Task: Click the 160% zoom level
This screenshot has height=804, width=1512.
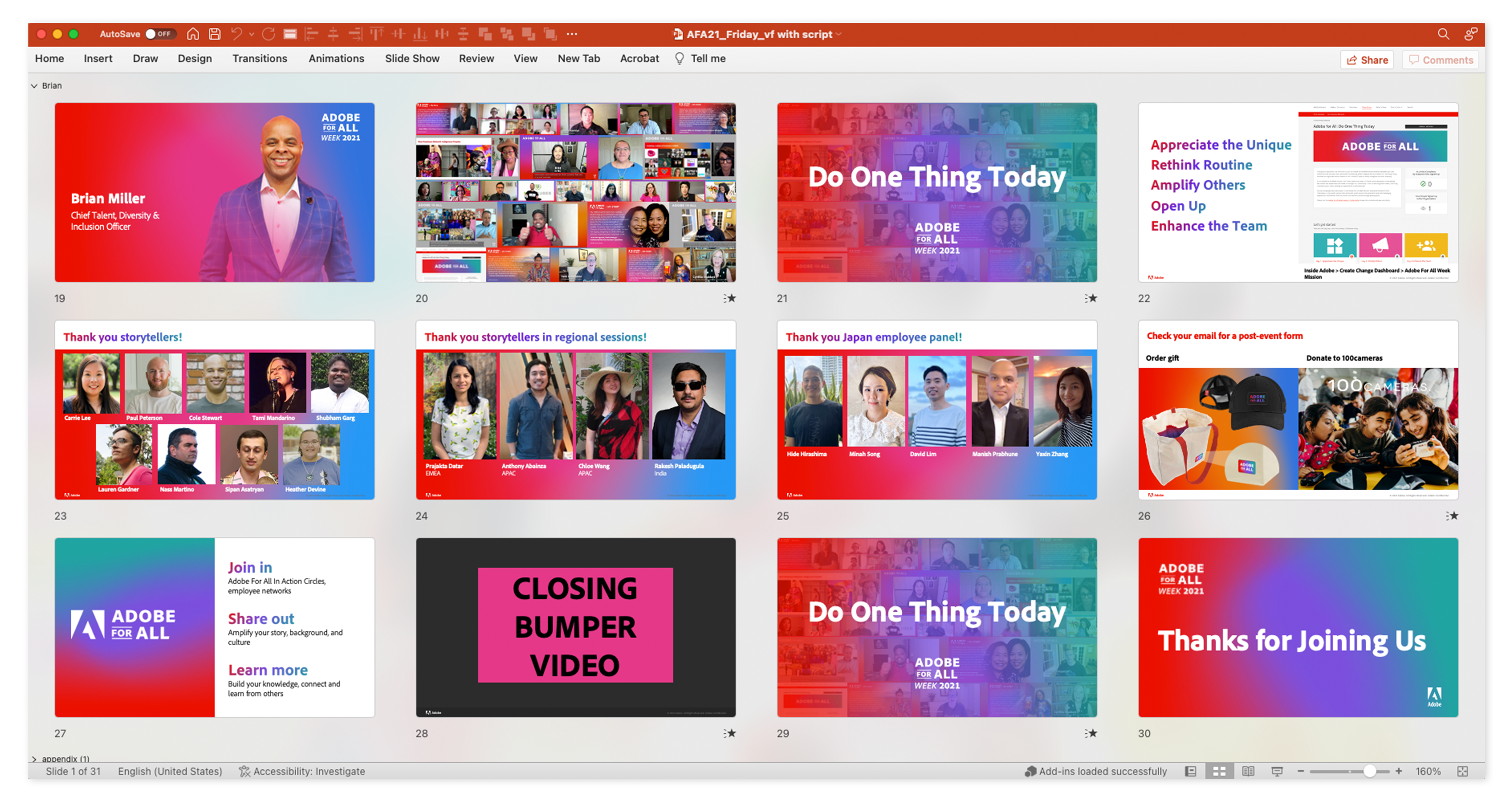Action: 1428,771
